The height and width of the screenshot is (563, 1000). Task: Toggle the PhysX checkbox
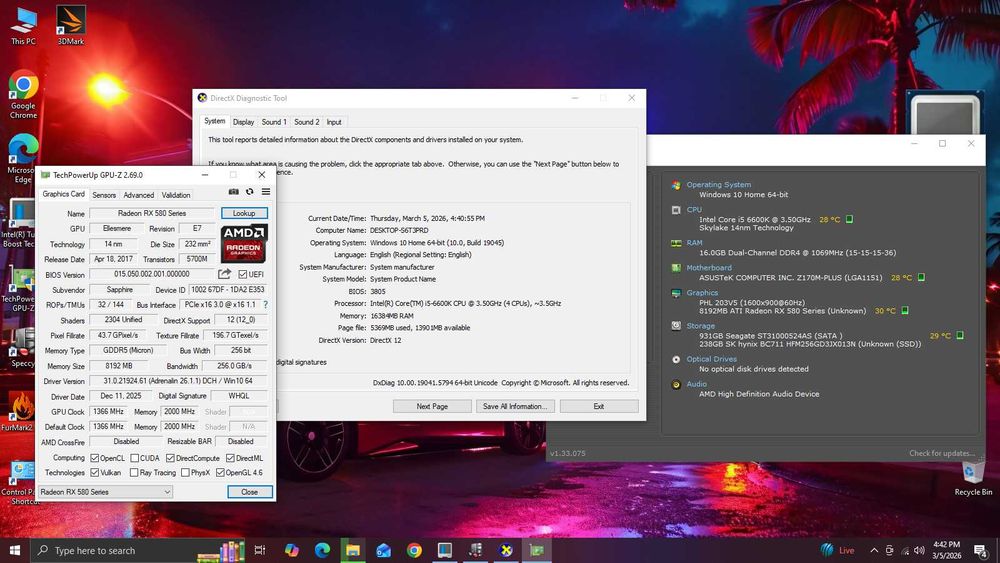[185, 472]
